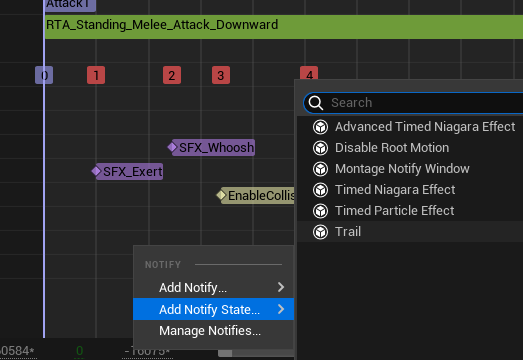The image size is (523, 360).
Task: Select timeline marker 0
Action: (44, 75)
